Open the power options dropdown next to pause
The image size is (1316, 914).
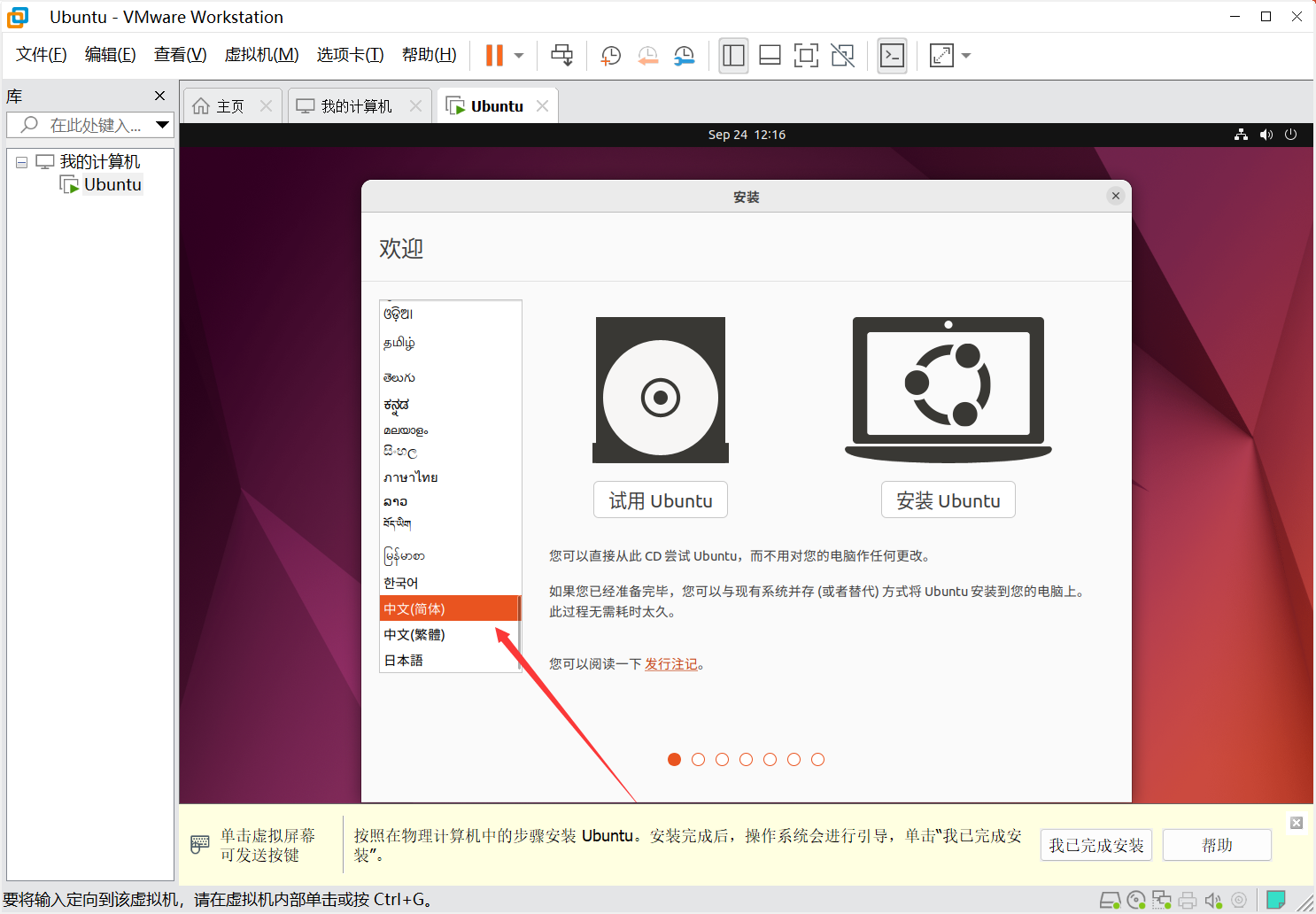coord(519,56)
